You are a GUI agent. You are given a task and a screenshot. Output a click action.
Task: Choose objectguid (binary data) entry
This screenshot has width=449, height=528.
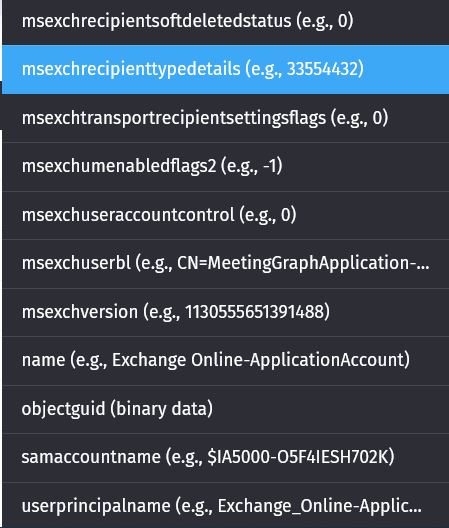(226, 409)
